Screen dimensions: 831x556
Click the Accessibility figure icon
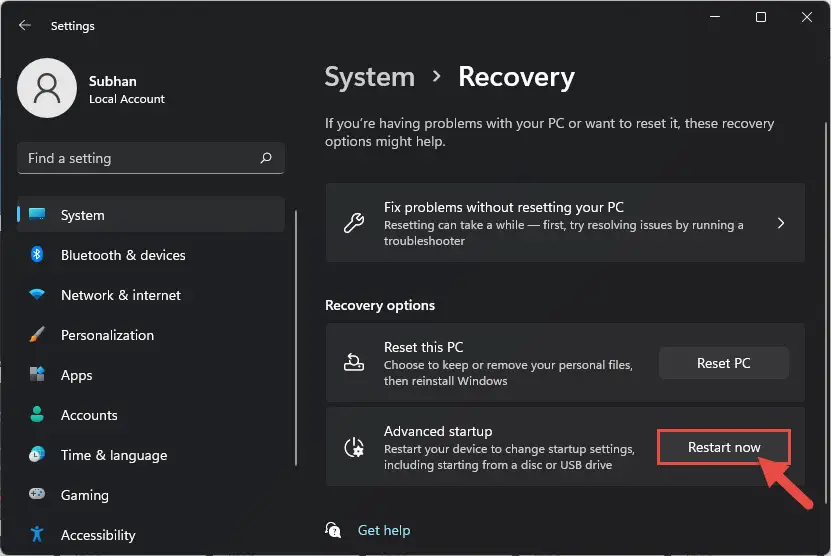37,534
